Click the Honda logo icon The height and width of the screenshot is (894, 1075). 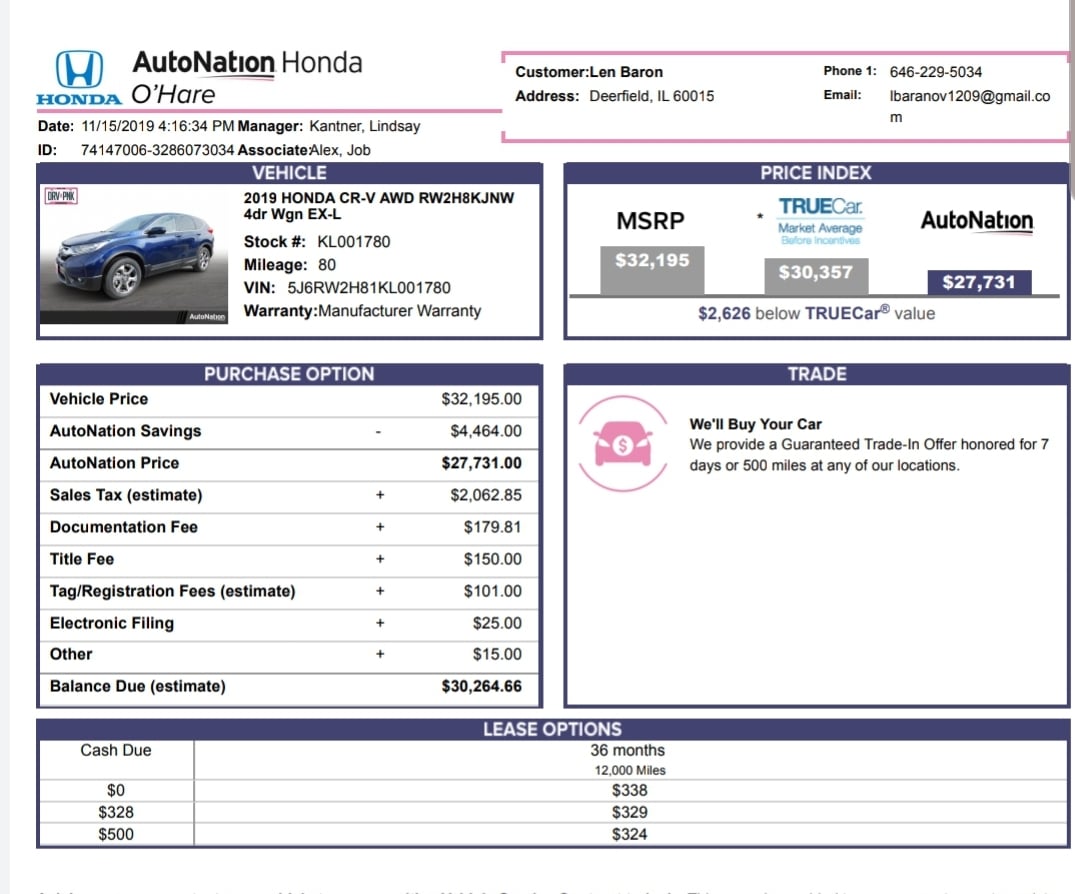pos(79,77)
